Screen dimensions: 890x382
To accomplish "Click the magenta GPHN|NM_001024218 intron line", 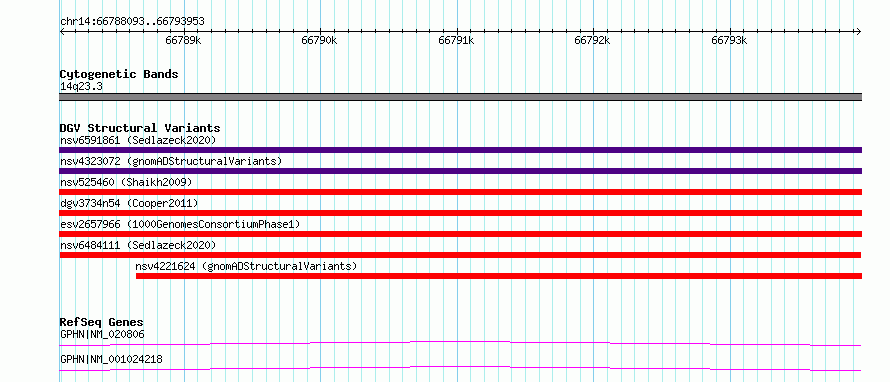I will [x=460, y=368].
